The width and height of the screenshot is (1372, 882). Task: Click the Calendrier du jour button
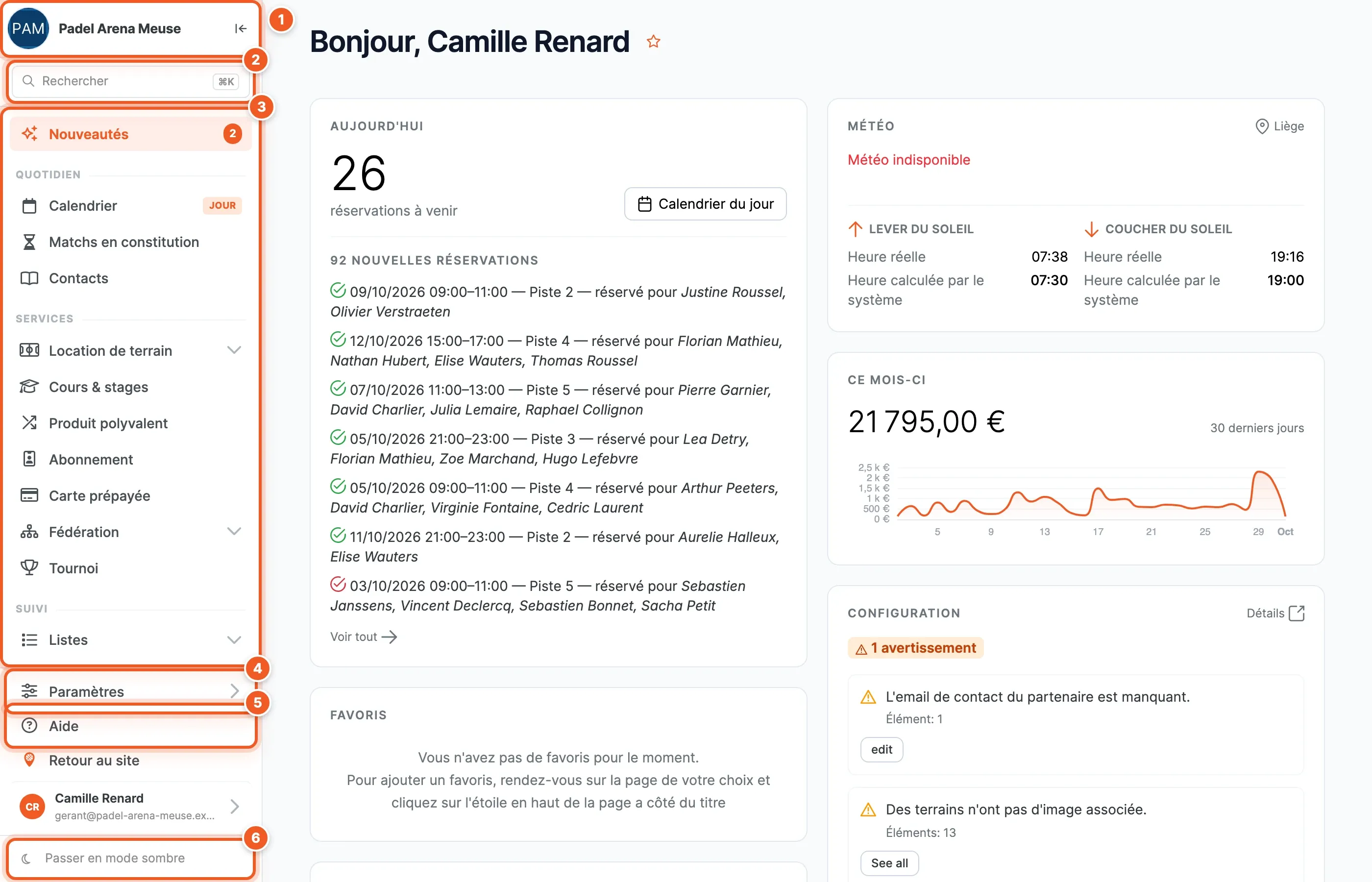706,204
